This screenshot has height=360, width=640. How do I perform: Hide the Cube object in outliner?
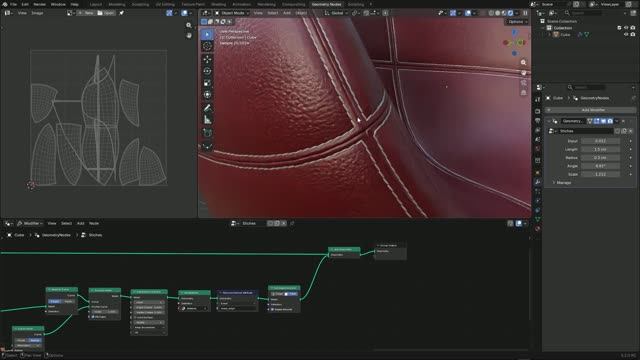[626, 35]
